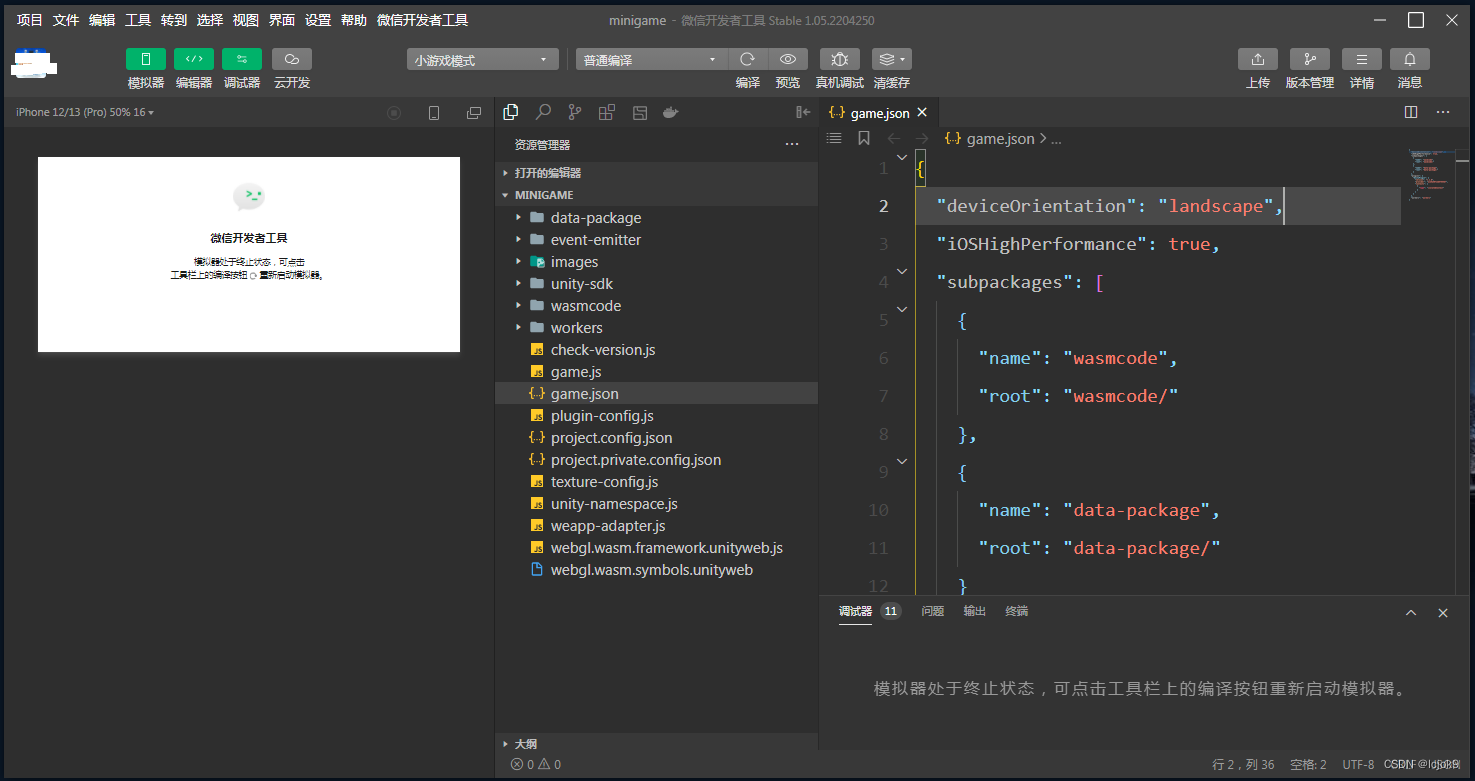Open the 小游戏模式 mode dropdown
This screenshot has height=781, width=1475.
483,60
